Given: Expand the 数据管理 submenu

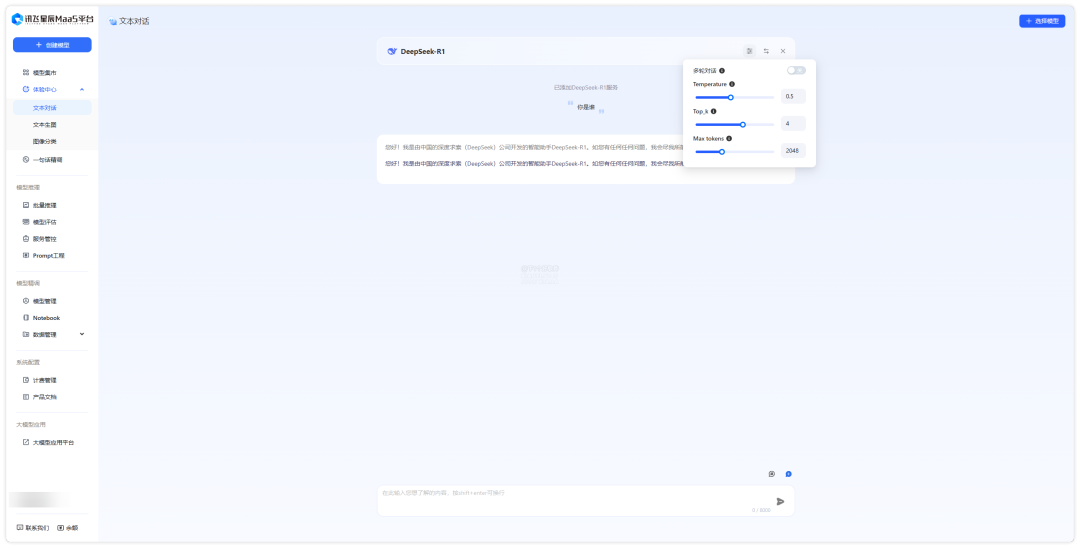Looking at the screenshot, I should 82,334.
